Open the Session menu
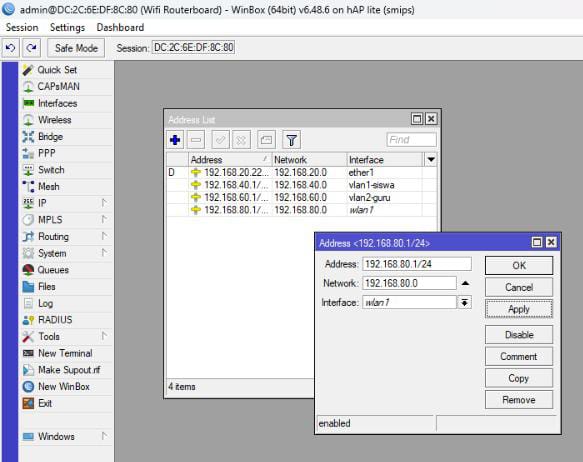The width and height of the screenshot is (583, 462). (22, 28)
